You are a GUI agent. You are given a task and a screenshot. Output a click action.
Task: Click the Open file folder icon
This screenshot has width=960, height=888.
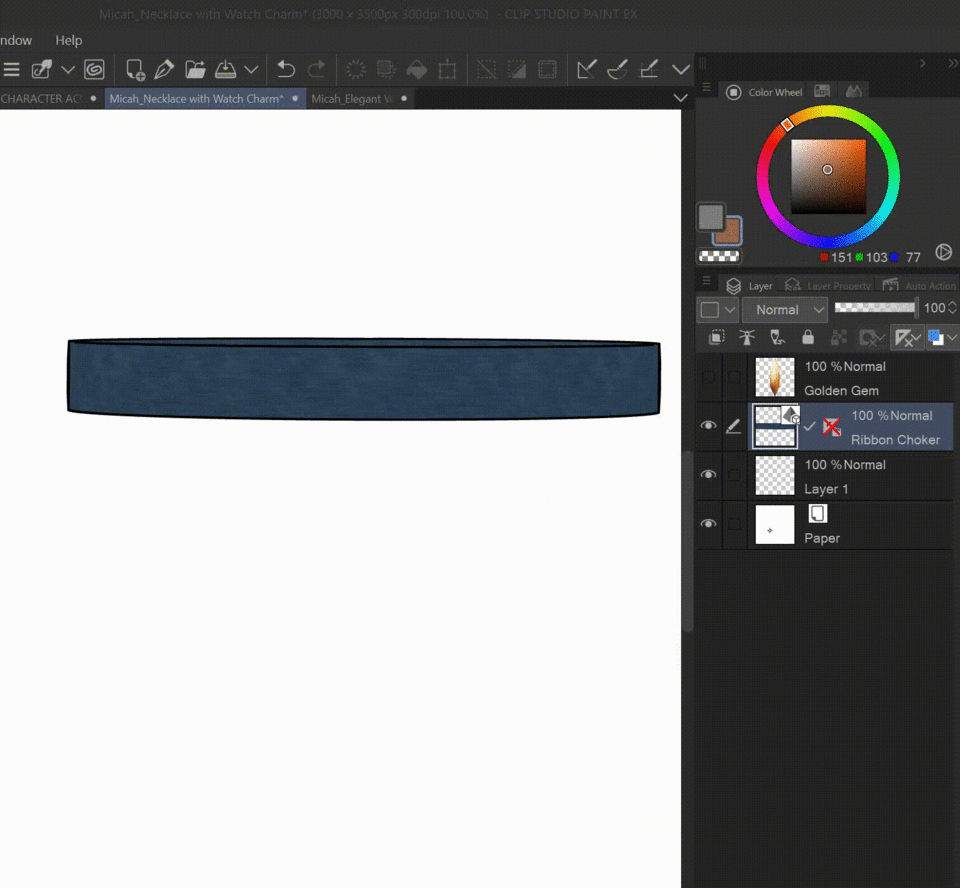195,69
